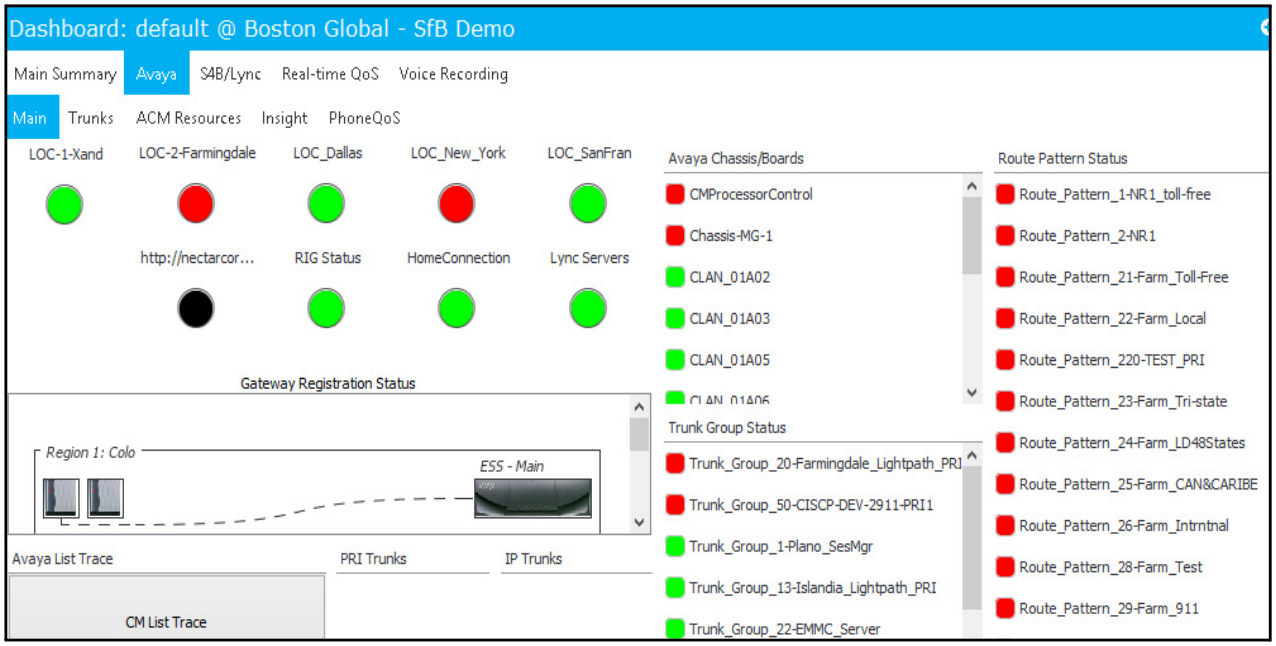Open the Lync Servers status indicator
The image size is (1276, 646).
588,308
